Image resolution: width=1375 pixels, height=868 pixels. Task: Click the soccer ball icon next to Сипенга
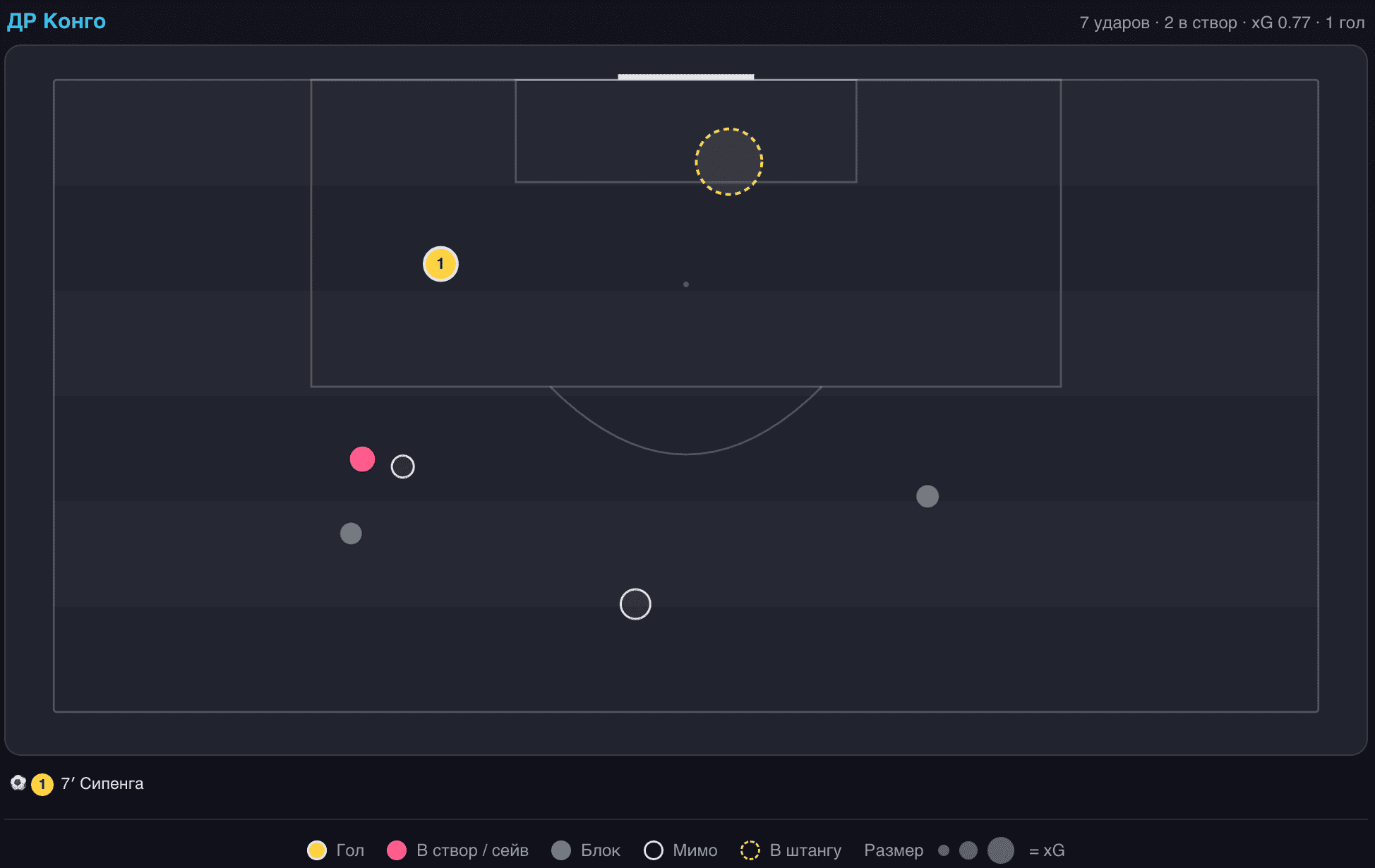click(18, 783)
